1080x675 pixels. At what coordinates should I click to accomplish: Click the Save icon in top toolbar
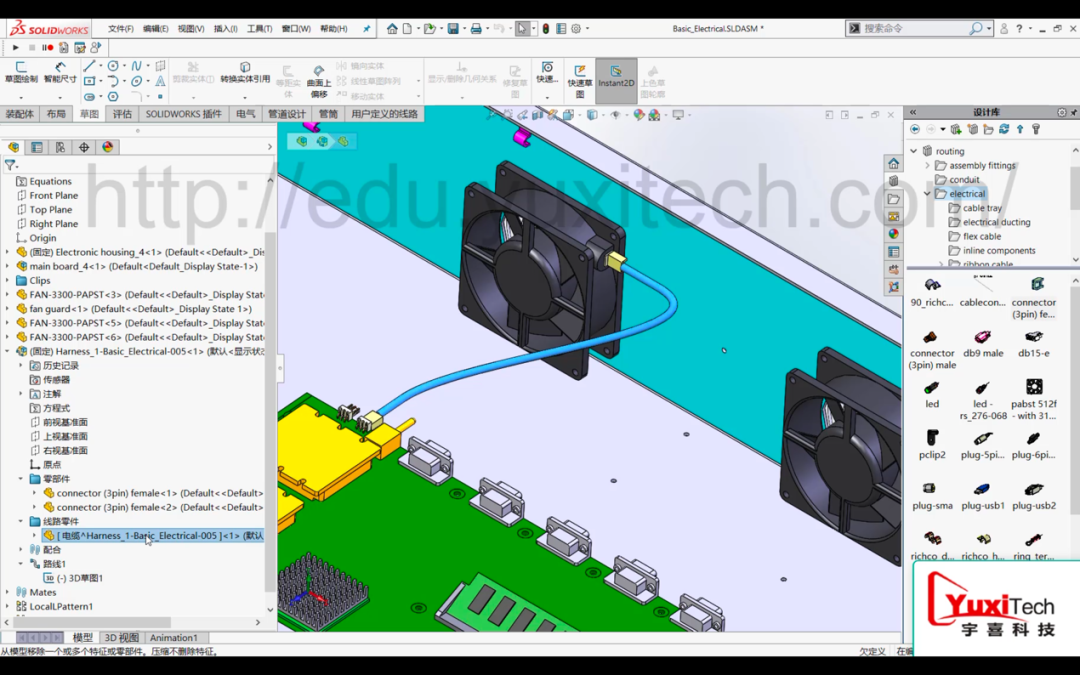point(453,28)
